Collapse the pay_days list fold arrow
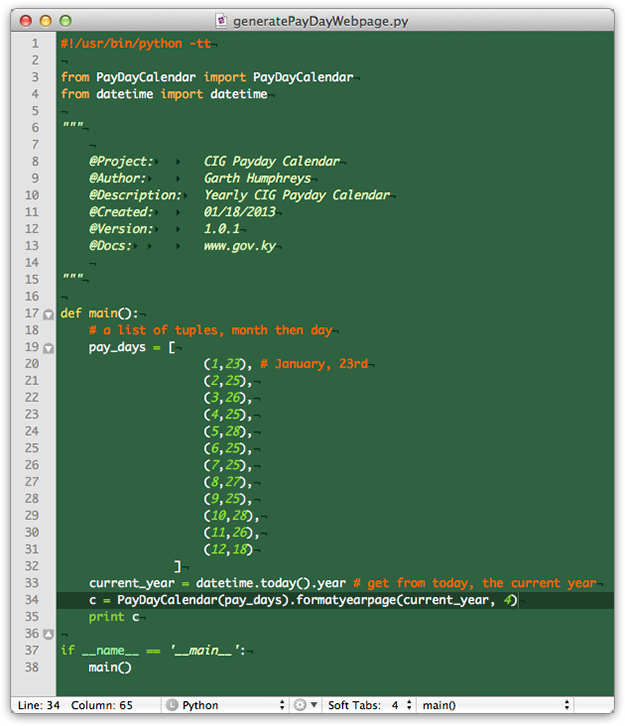 (x=49, y=349)
